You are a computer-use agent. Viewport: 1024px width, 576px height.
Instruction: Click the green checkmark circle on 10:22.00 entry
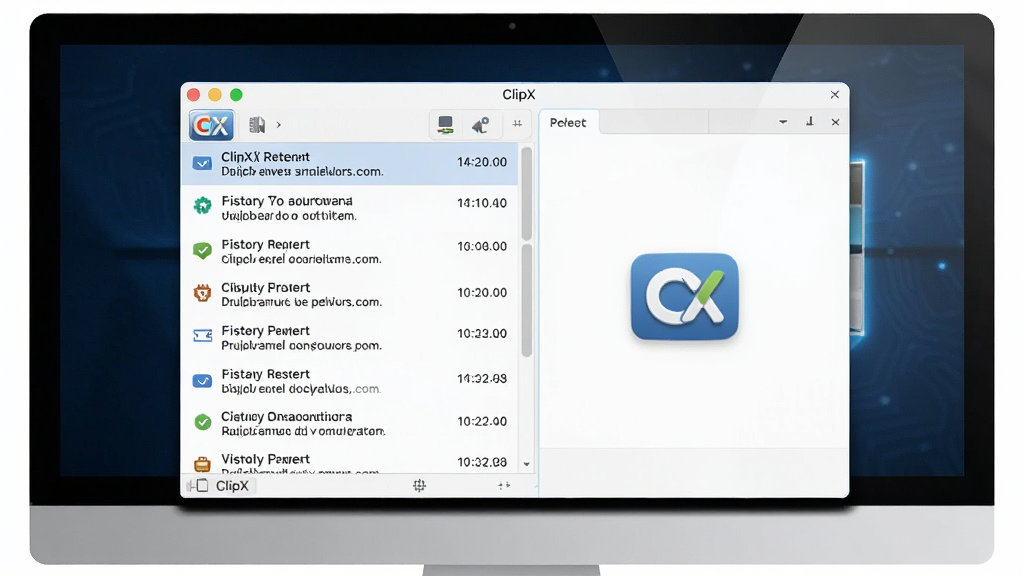[203, 422]
